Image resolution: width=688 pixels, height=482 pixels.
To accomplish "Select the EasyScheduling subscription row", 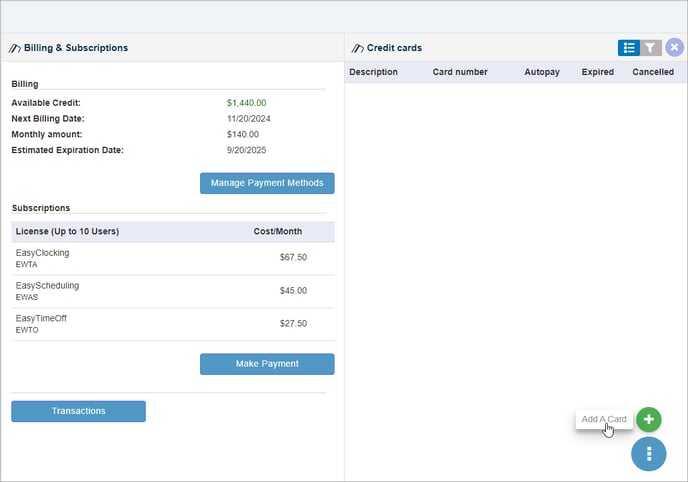I will [x=173, y=291].
